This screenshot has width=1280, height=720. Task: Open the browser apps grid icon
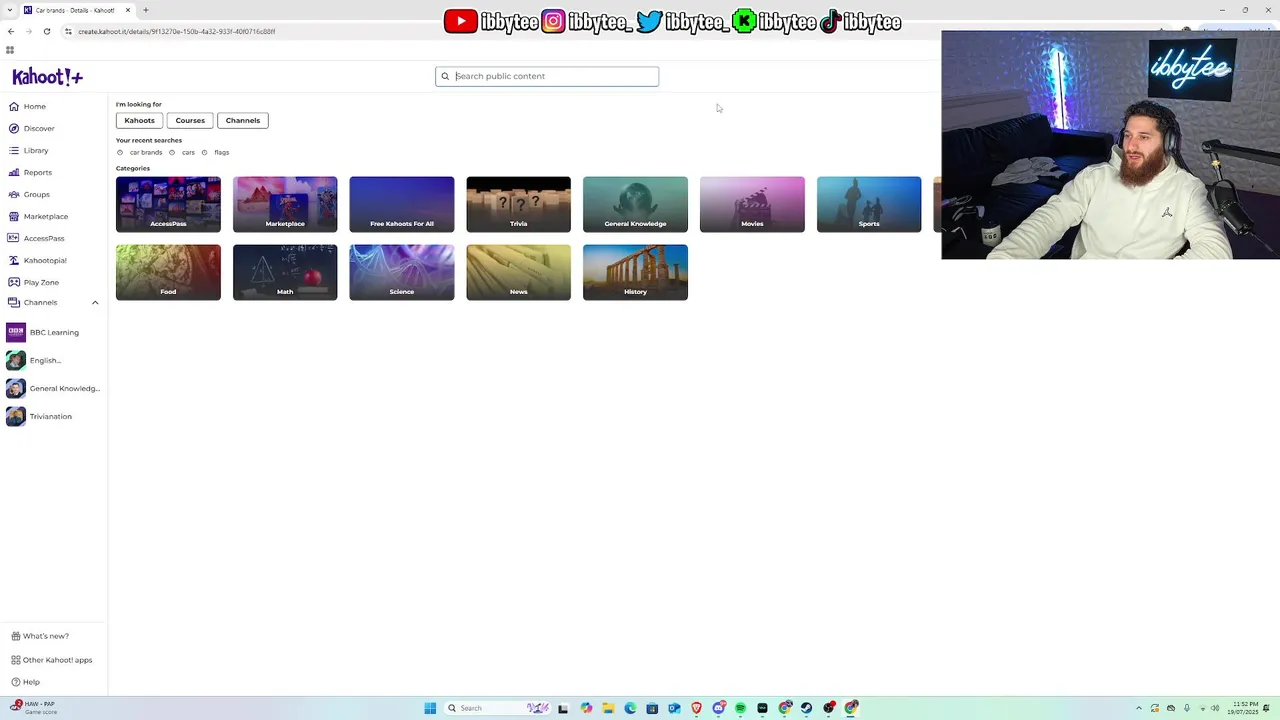coord(10,50)
